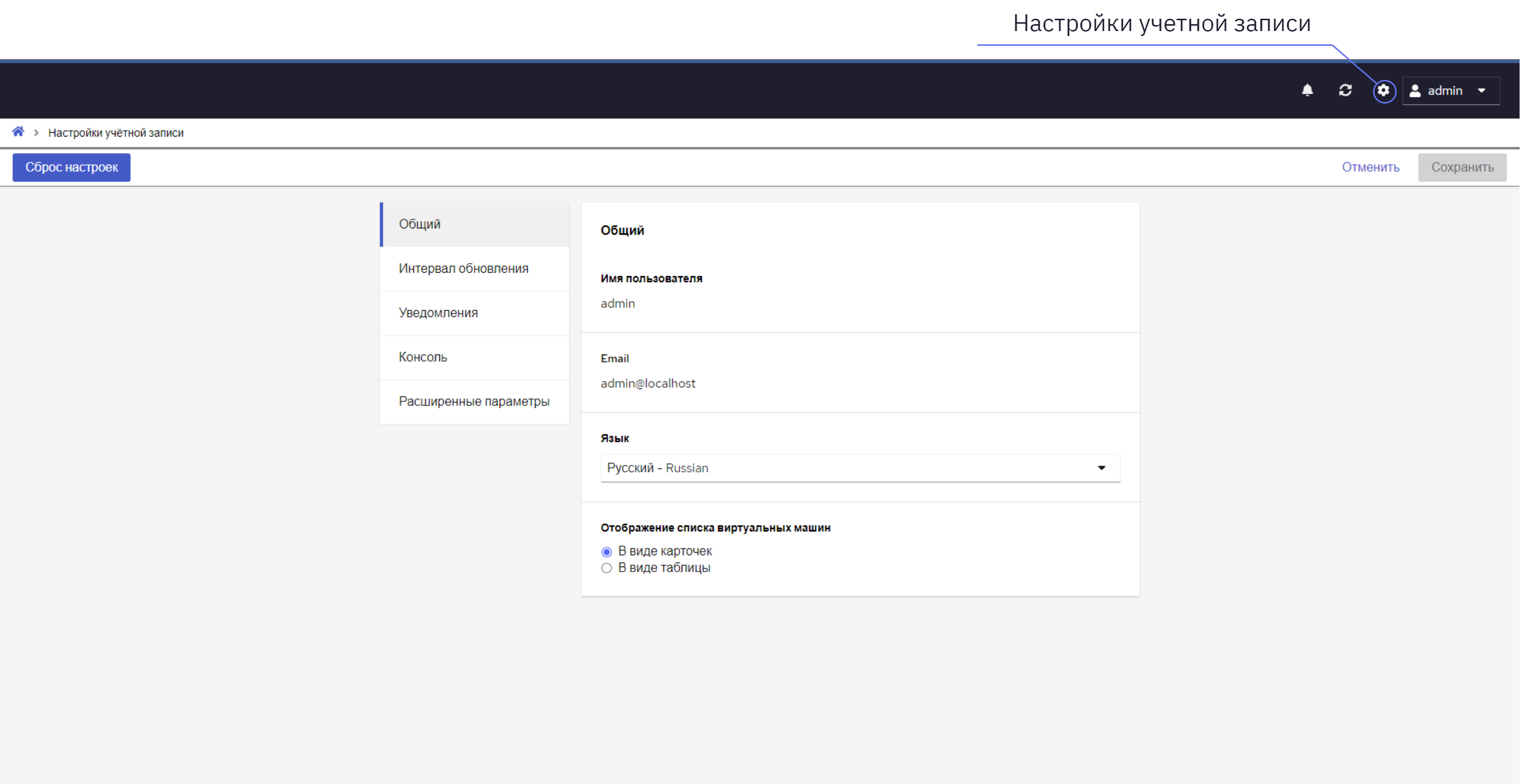The height and width of the screenshot is (784, 1521).
Task: Click the admin@localhost email value
Action: [648, 384]
